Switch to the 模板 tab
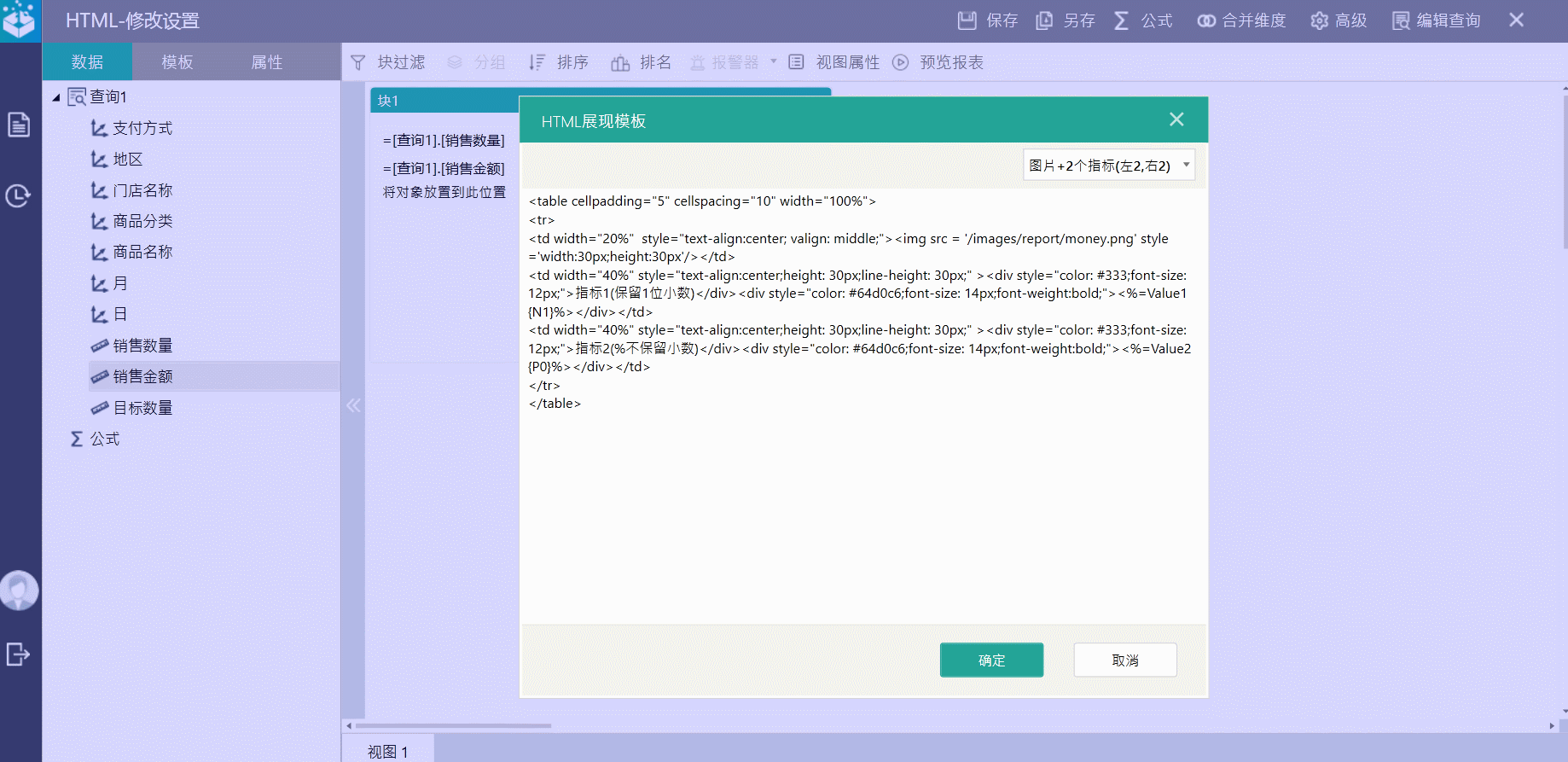 point(177,62)
